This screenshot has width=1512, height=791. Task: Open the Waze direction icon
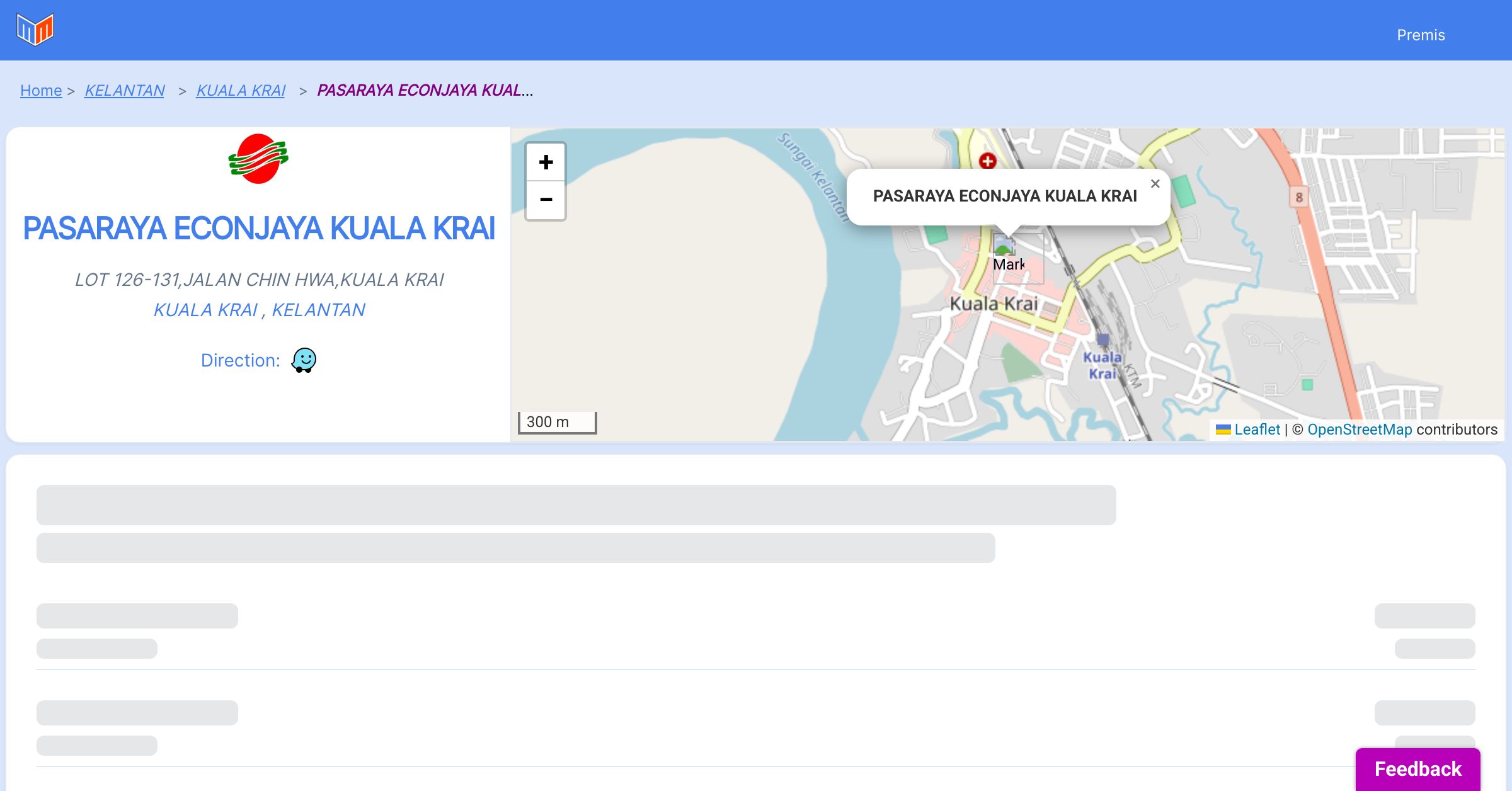304,360
